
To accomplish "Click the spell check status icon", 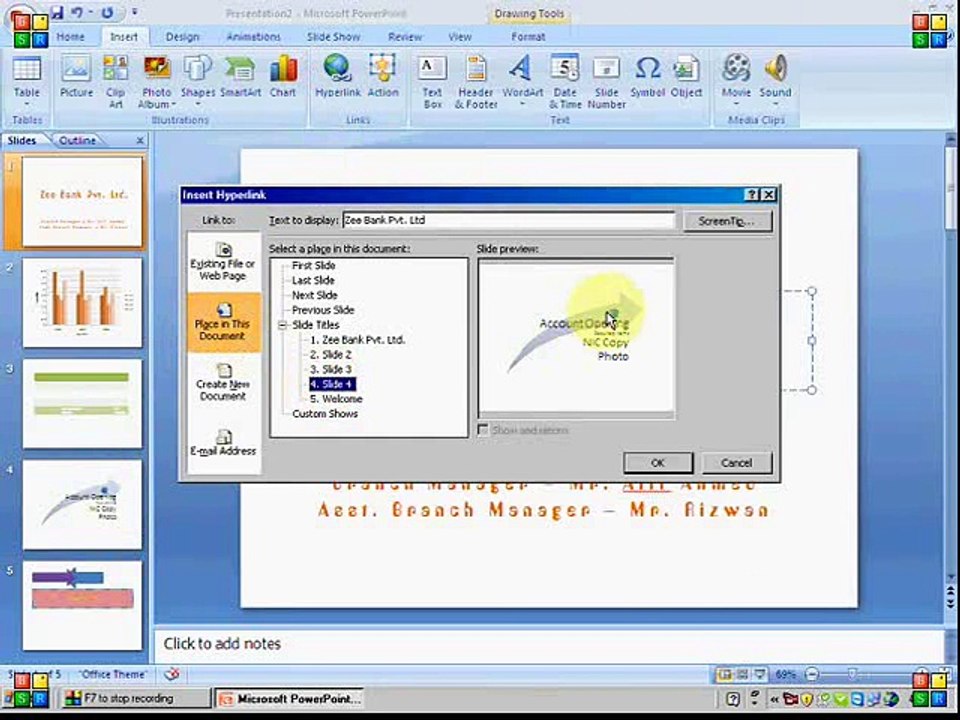I will pos(172,674).
